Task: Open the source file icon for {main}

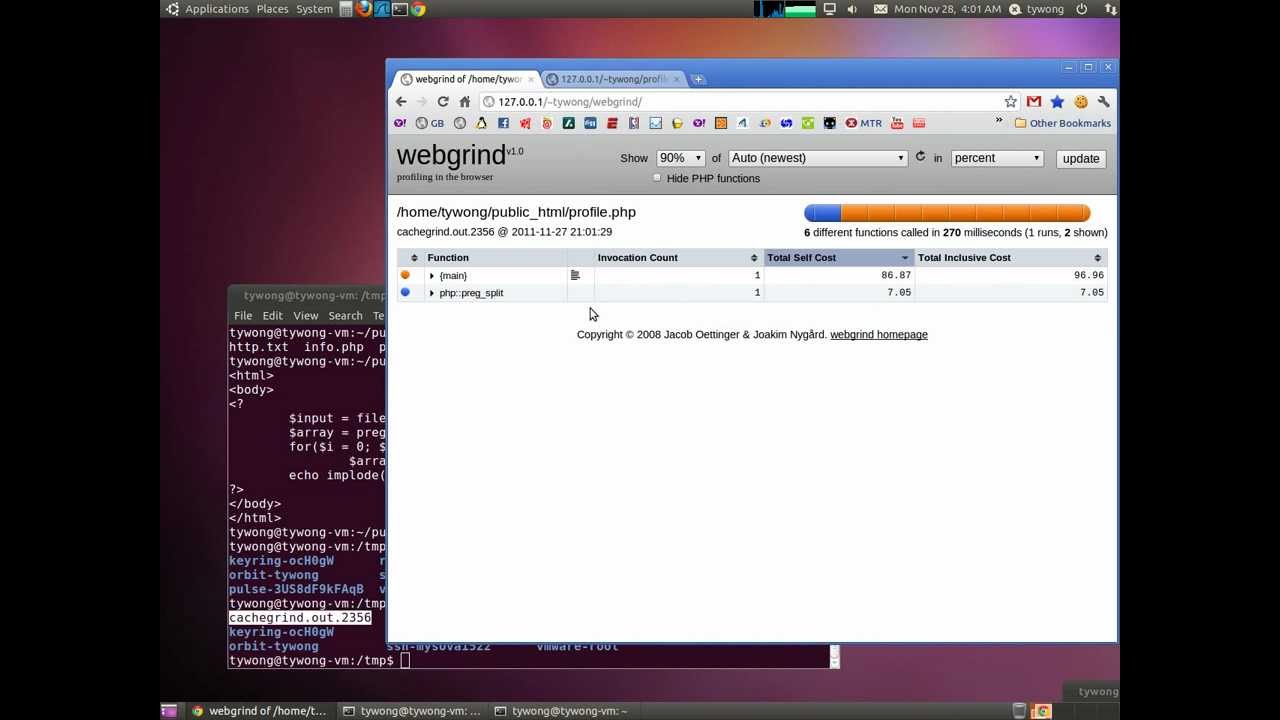Action: pos(575,275)
